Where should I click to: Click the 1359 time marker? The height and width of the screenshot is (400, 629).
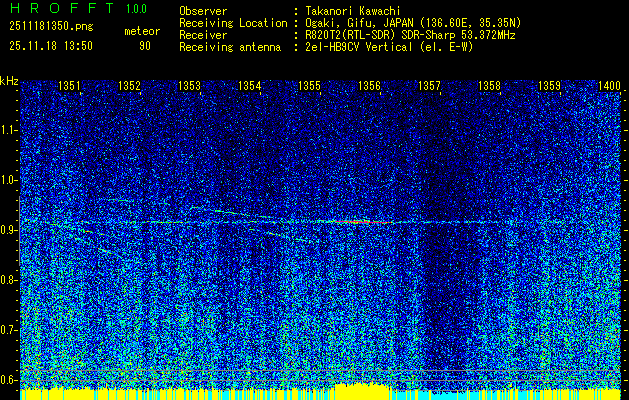(549, 85)
